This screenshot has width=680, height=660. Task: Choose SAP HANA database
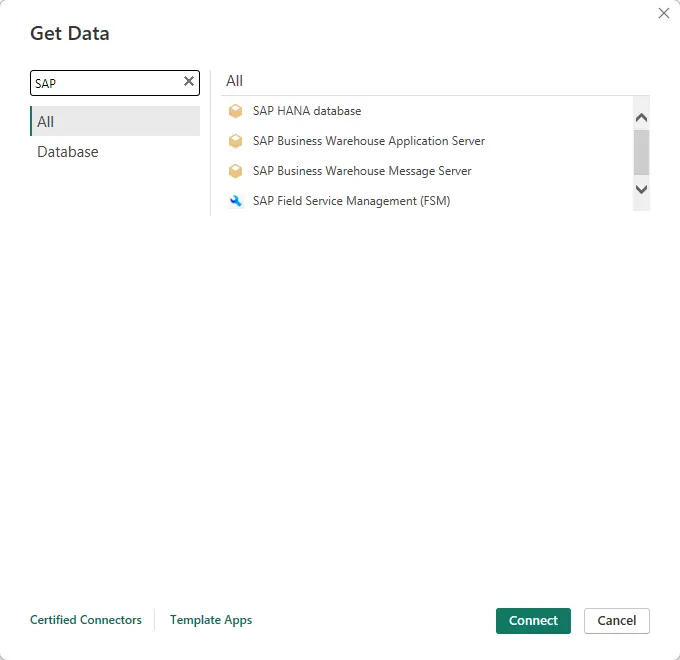tap(307, 111)
